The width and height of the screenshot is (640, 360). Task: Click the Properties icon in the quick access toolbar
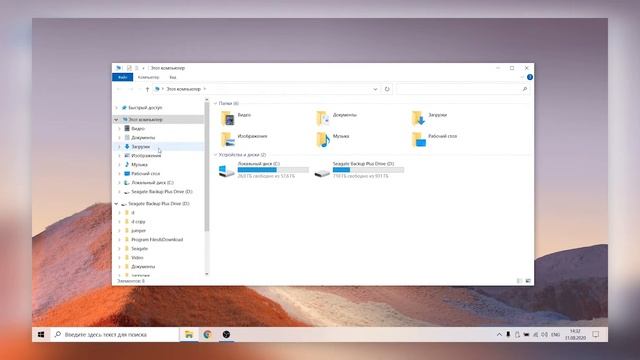(x=129, y=68)
